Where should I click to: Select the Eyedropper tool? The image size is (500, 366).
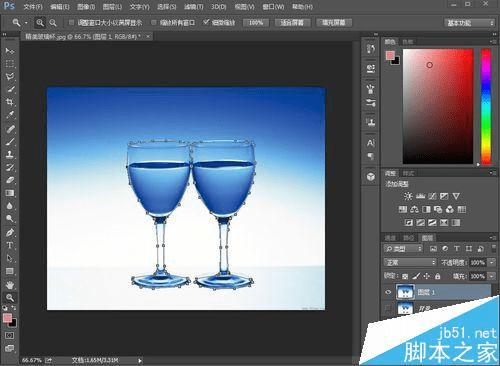pos(10,115)
